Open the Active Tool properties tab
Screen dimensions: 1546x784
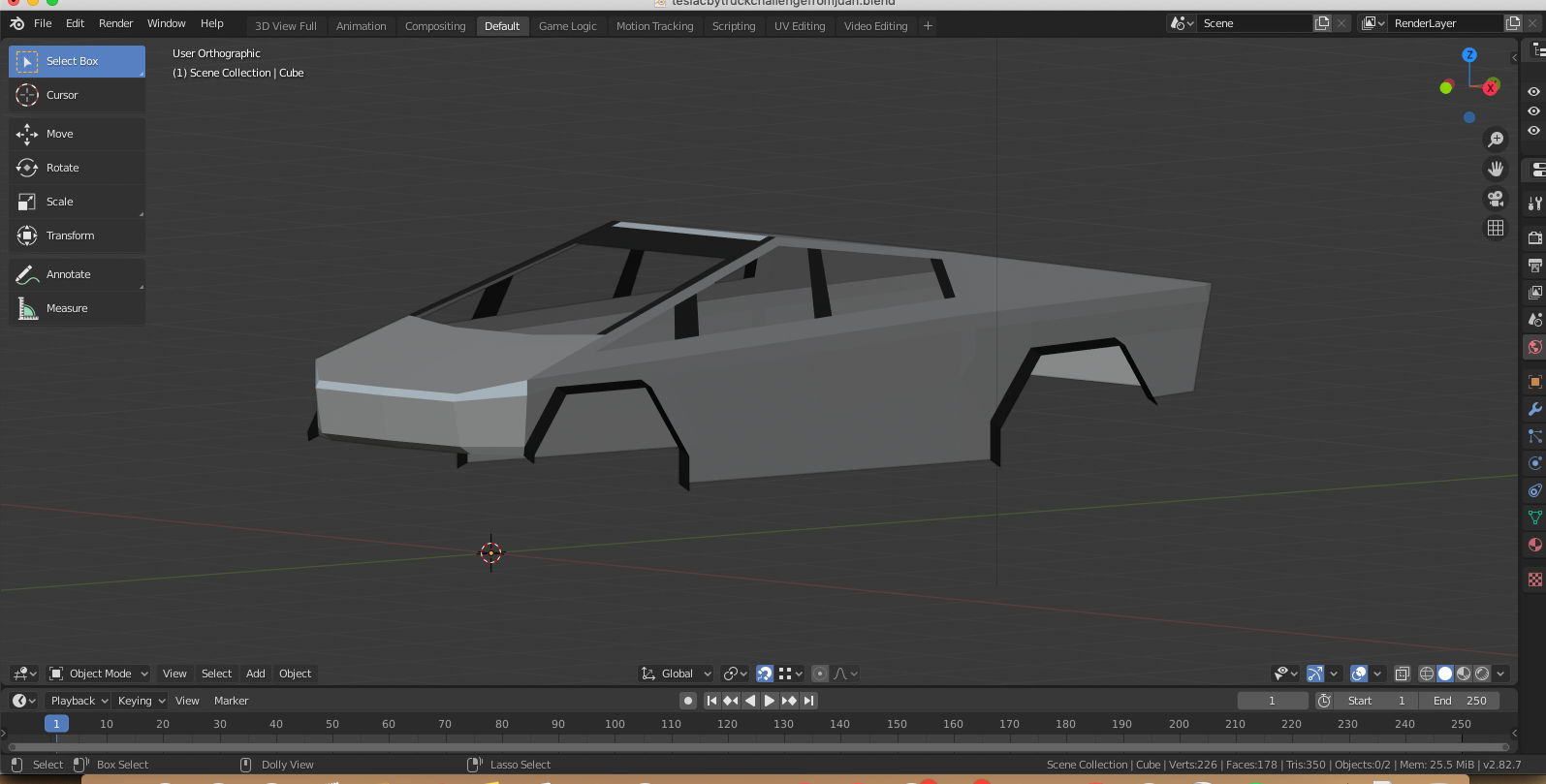1535,204
